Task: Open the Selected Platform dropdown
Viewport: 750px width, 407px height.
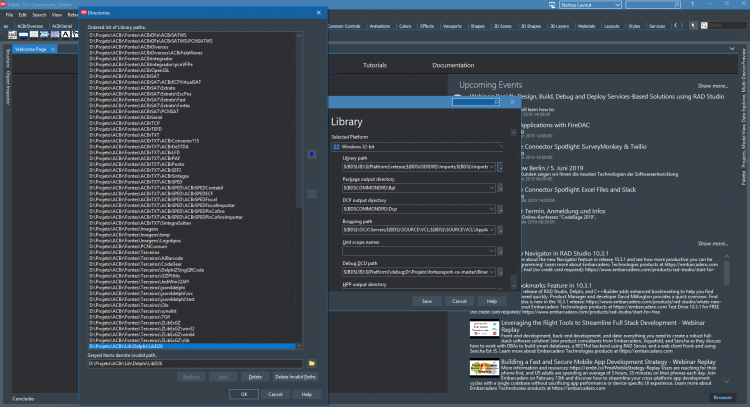Action: [x=418, y=147]
